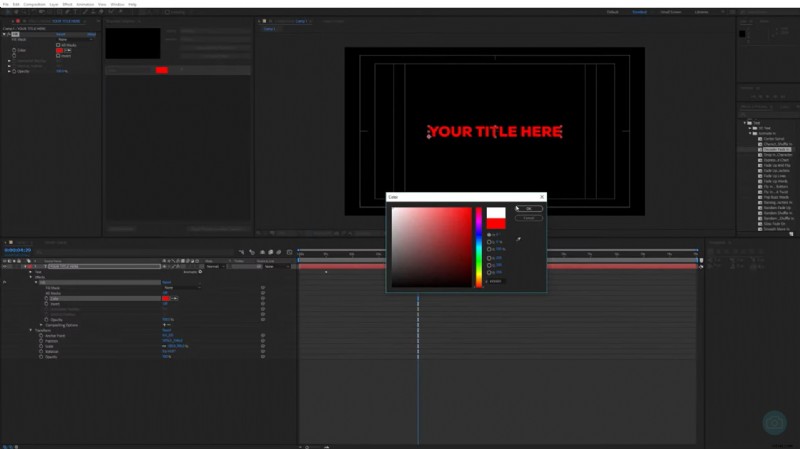The image size is (800, 449).
Task: Select the Selection tool in the toolbar
Action: click(x=8, y=12)
